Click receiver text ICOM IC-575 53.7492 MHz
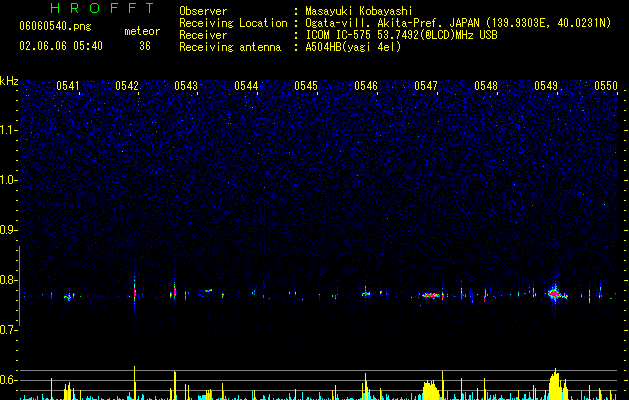This screenshot has height=400, width=629. (401, 35)
